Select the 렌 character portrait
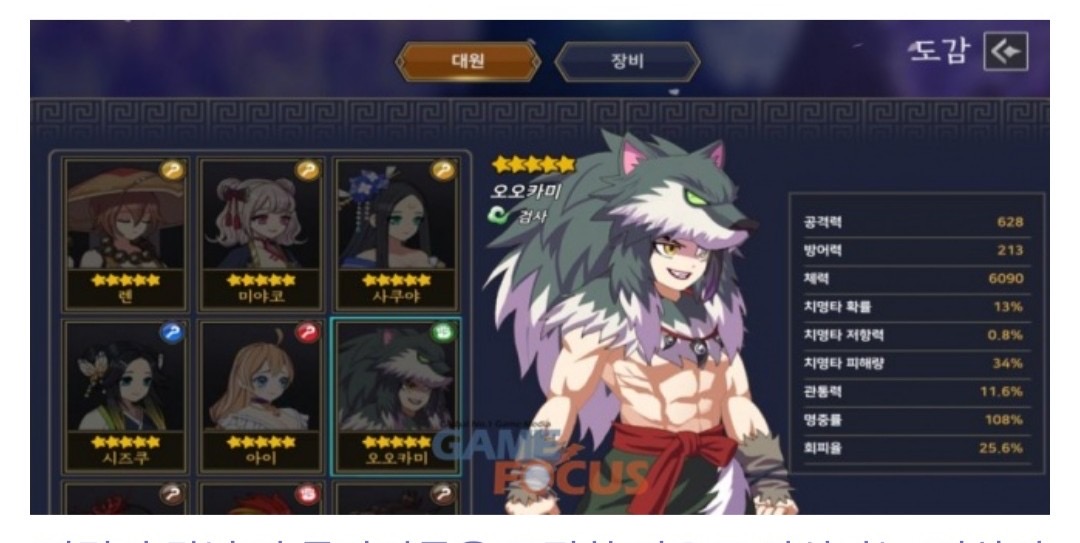Viewport: 1080px width, 543px height. click(125, 234)
